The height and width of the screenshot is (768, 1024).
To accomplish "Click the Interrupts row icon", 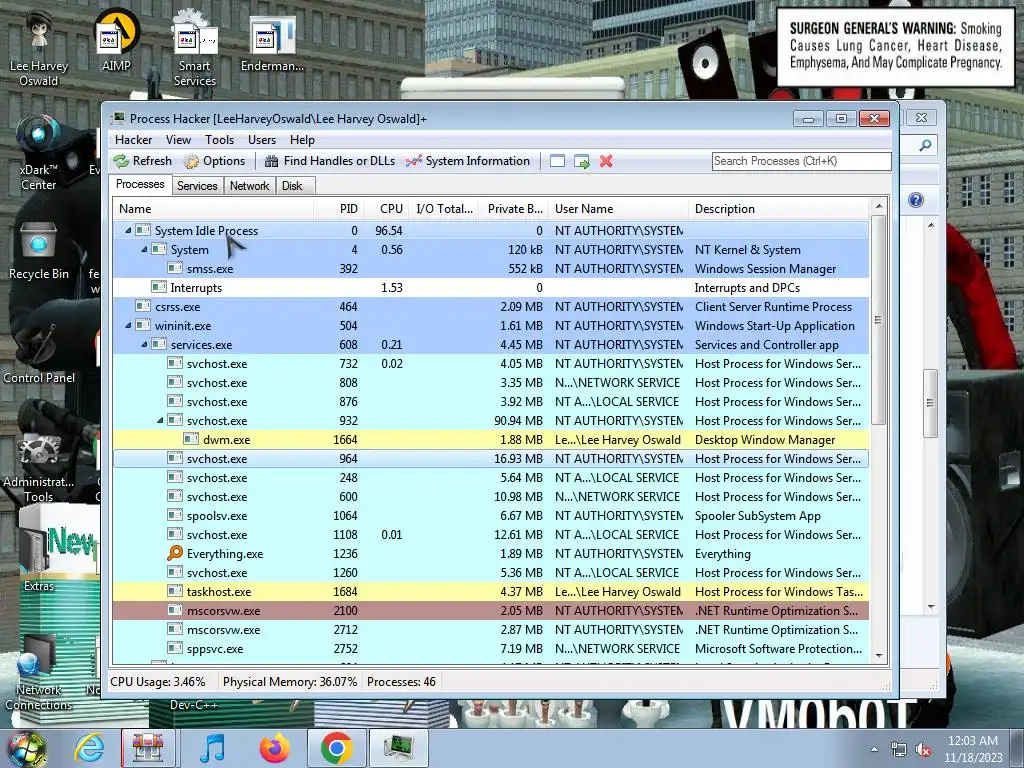I will coord(158,287).
